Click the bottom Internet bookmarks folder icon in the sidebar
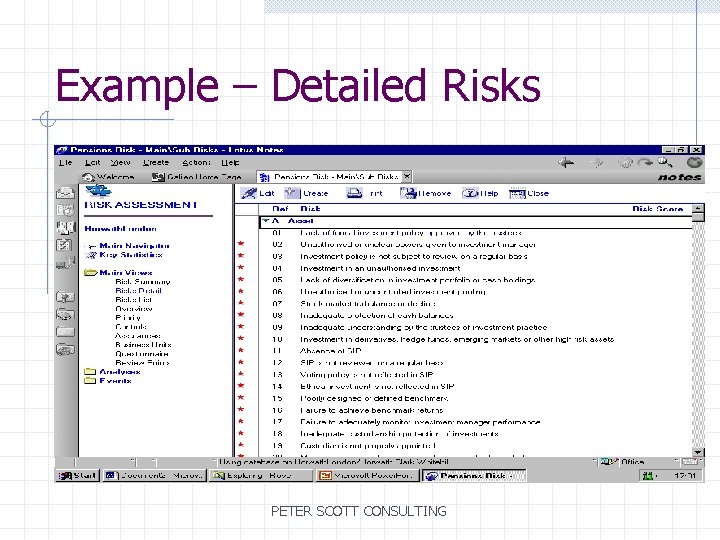The height and width of the screenshot is (540, 720). tap(65, 349)
